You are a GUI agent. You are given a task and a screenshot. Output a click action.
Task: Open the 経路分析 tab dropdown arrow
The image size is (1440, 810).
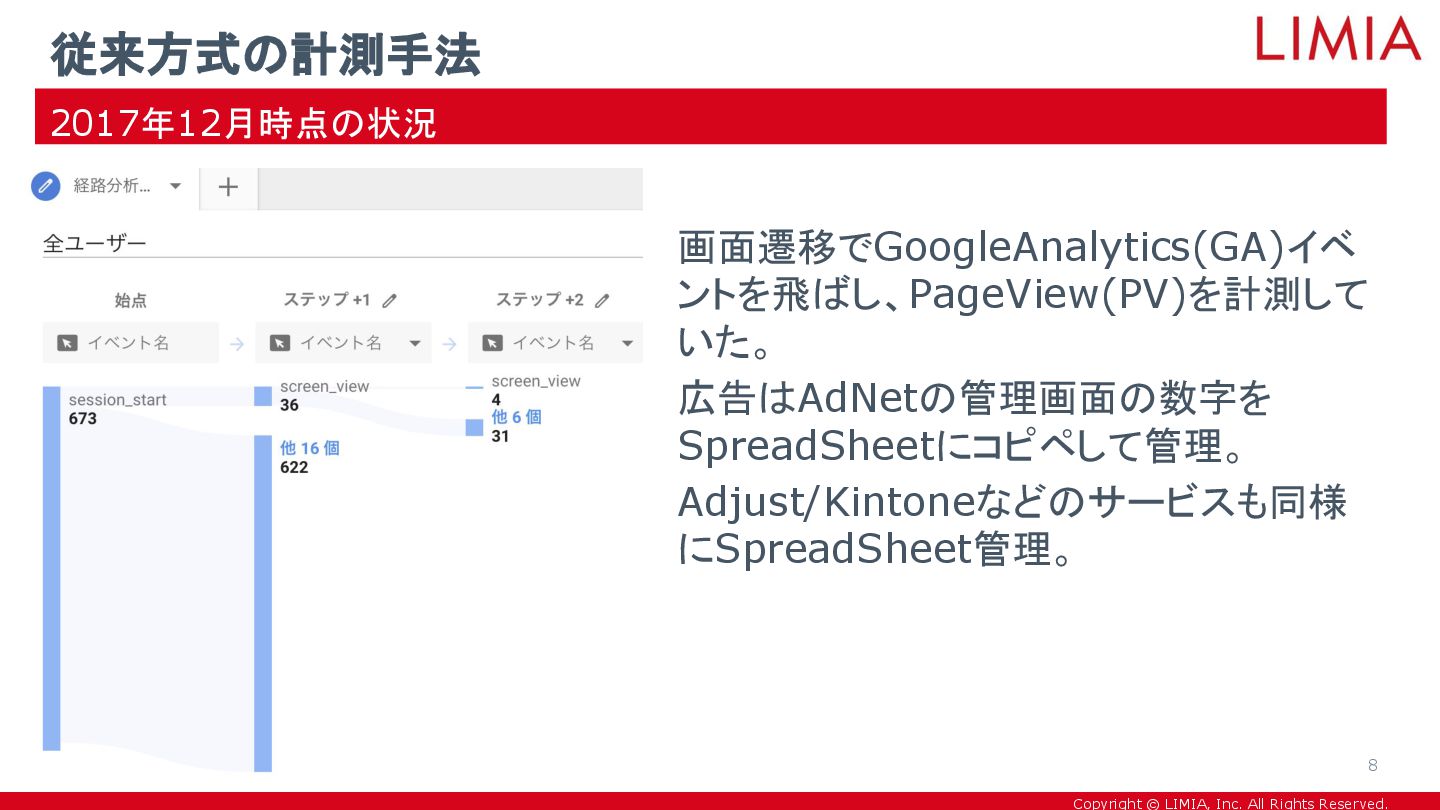[175, 186]
